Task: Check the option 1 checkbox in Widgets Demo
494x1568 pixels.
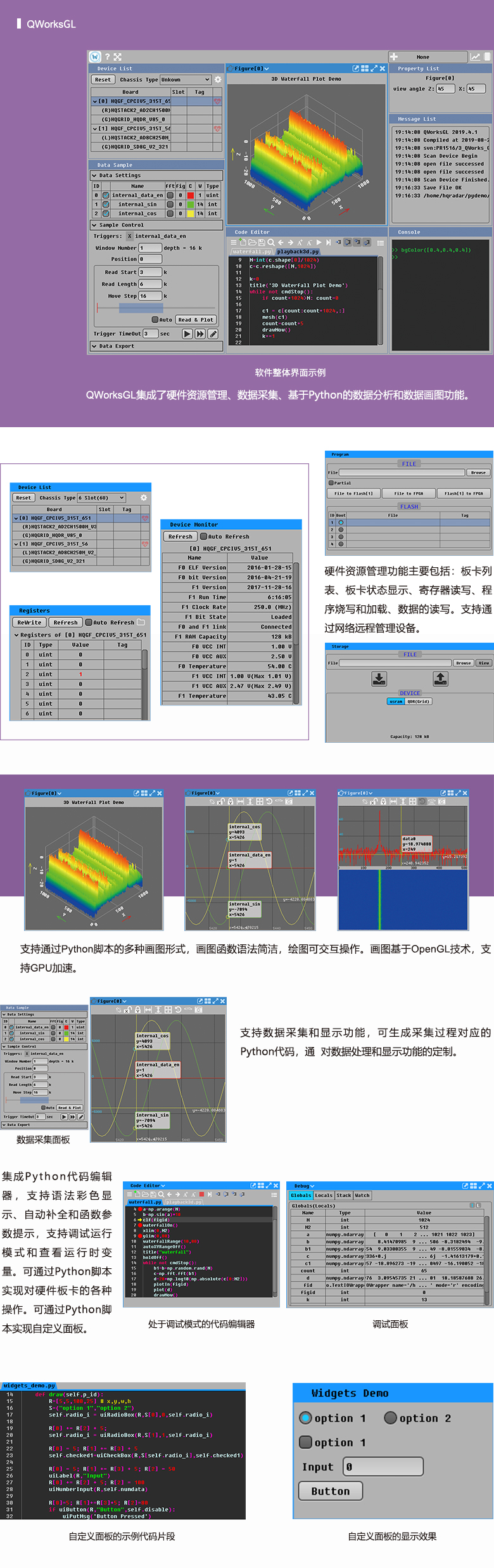Action: [x=306, y=1442]
